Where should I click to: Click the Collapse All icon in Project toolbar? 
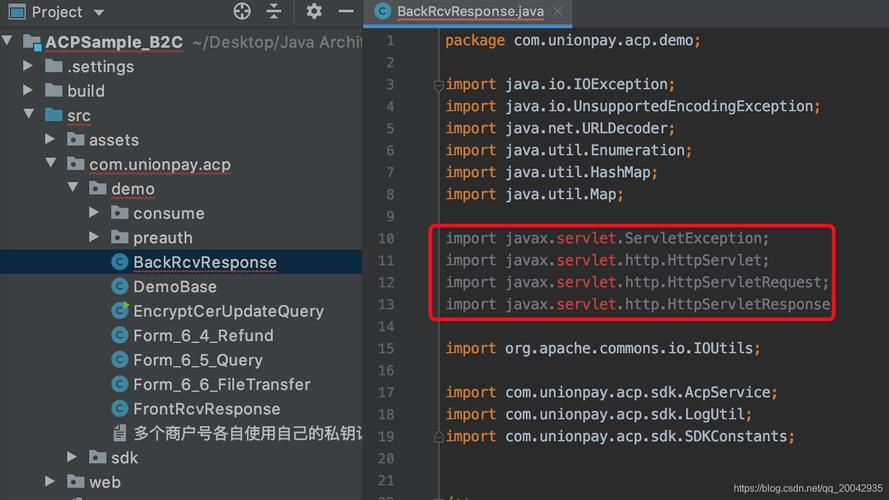pyautogui.click(x=274, y=12)
